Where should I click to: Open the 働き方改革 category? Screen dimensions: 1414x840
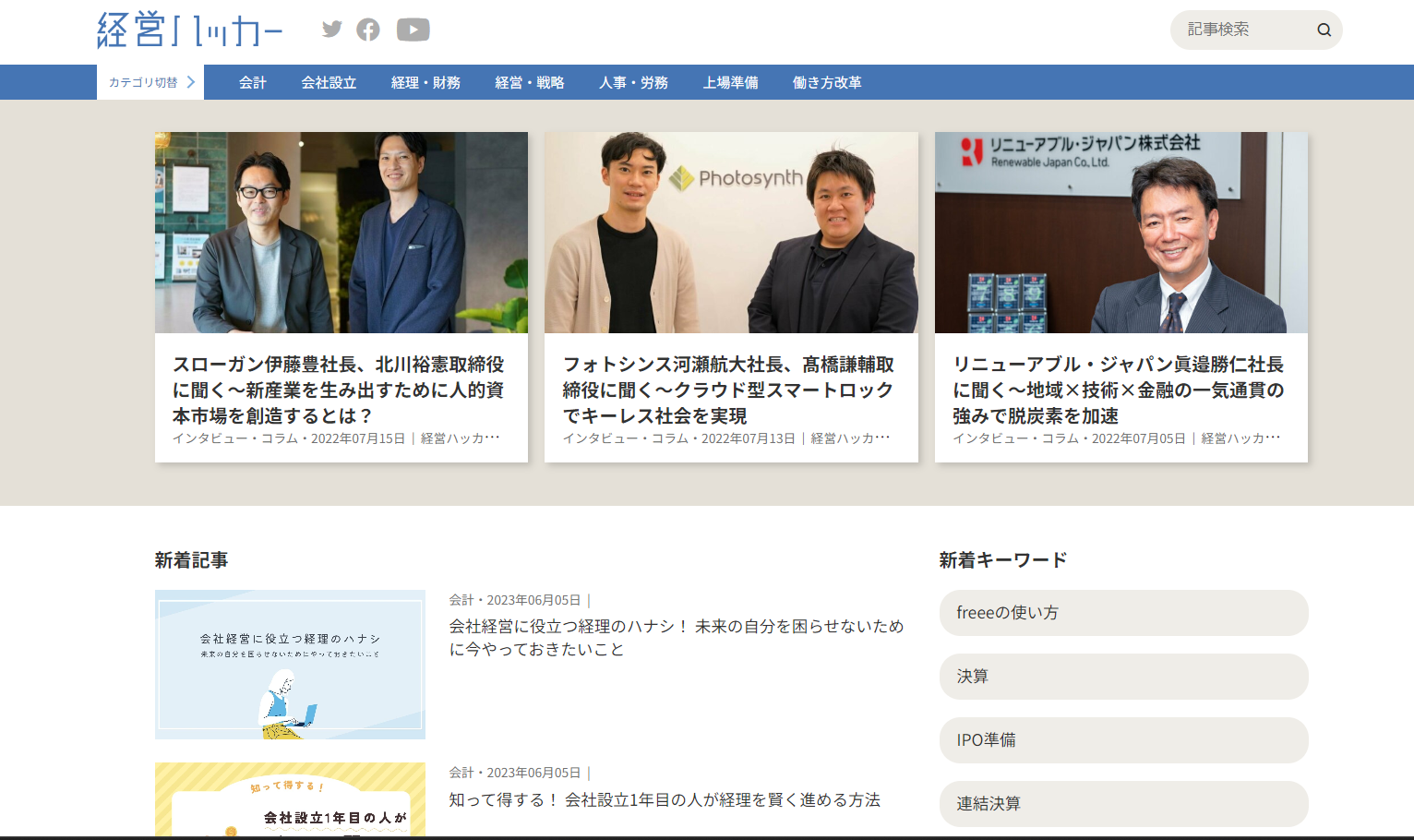(827, 82)
